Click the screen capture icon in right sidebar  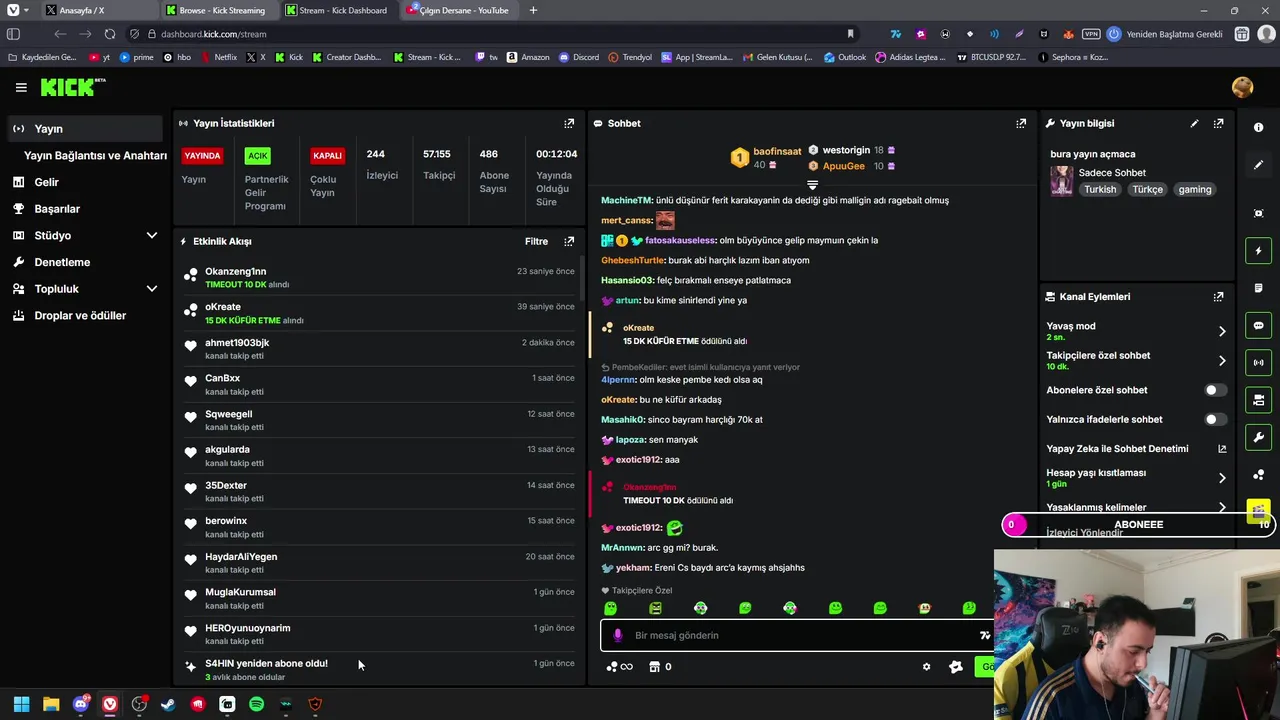(1258, 213)
